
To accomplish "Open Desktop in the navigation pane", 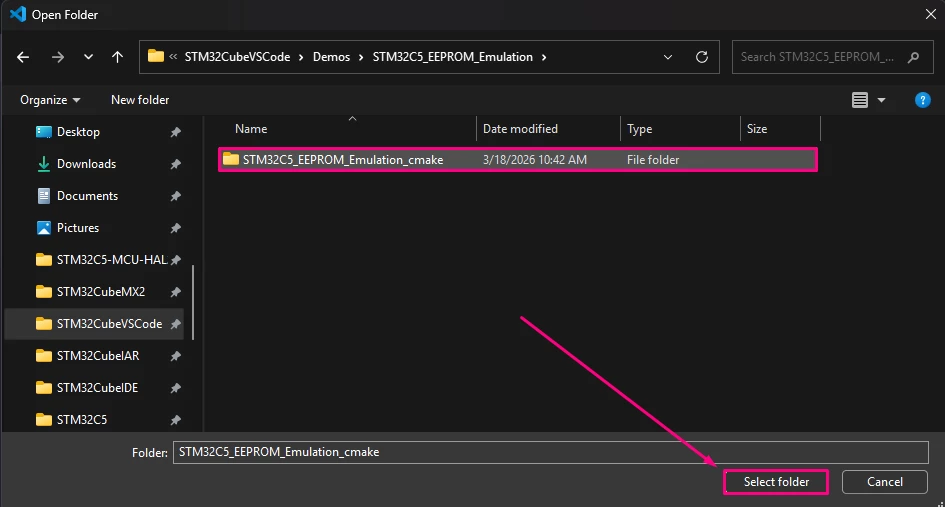I will coord(78,132).
